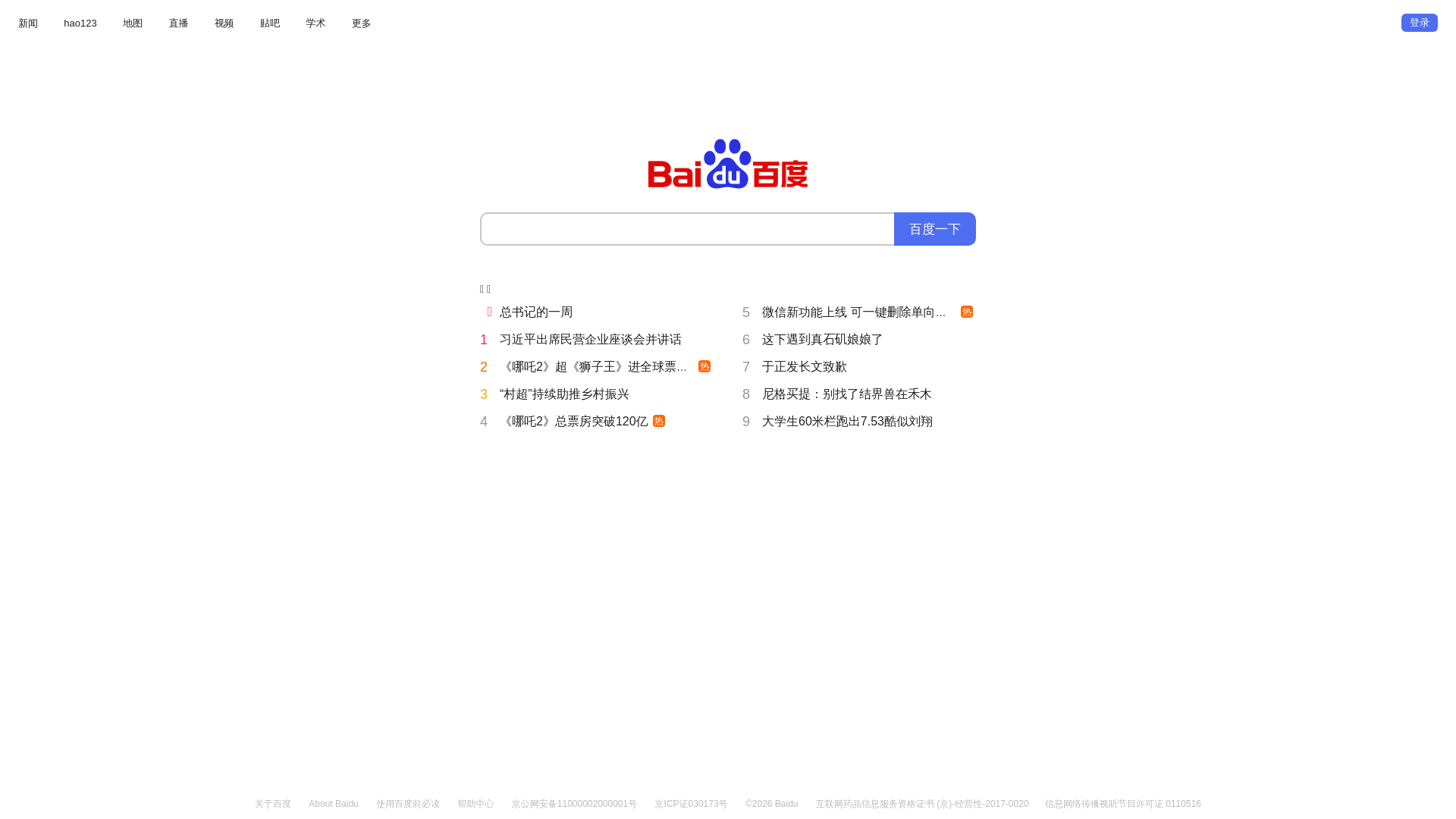Screen dimensions: 1456x819
Task: Click the hot badge beside 《哪吒2》超《狮子王》
Action: tap(704, 366)
